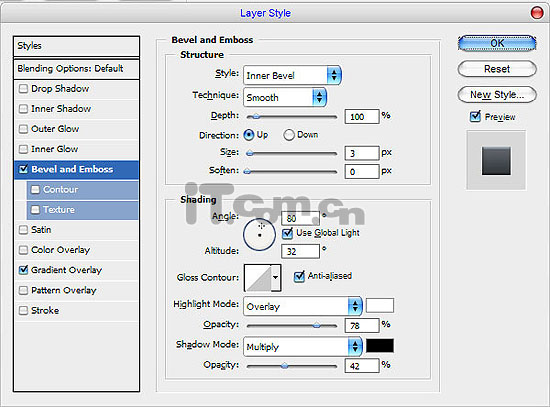
Task: Enable the Pattern Overlay checkbox
Action: tap(23, 290)
